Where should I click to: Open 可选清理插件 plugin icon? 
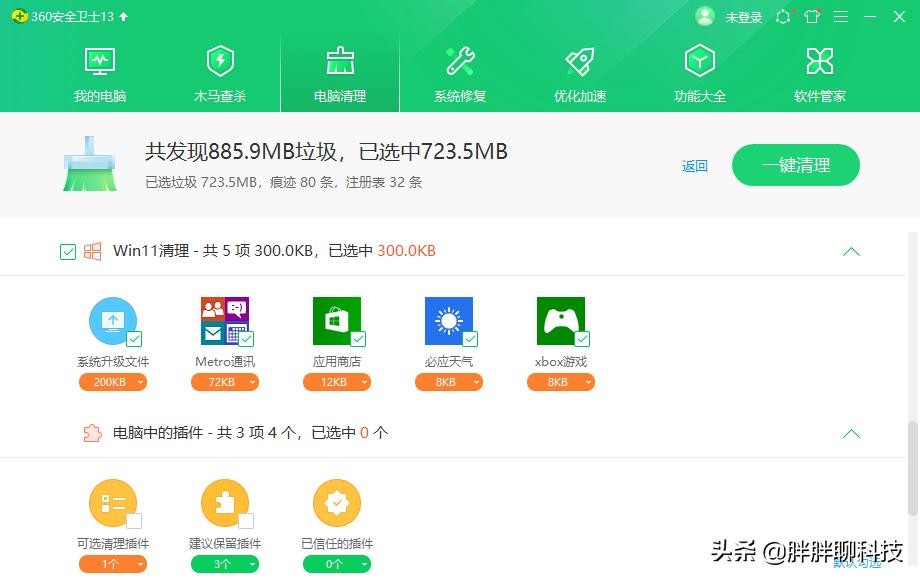click(113, 503)
